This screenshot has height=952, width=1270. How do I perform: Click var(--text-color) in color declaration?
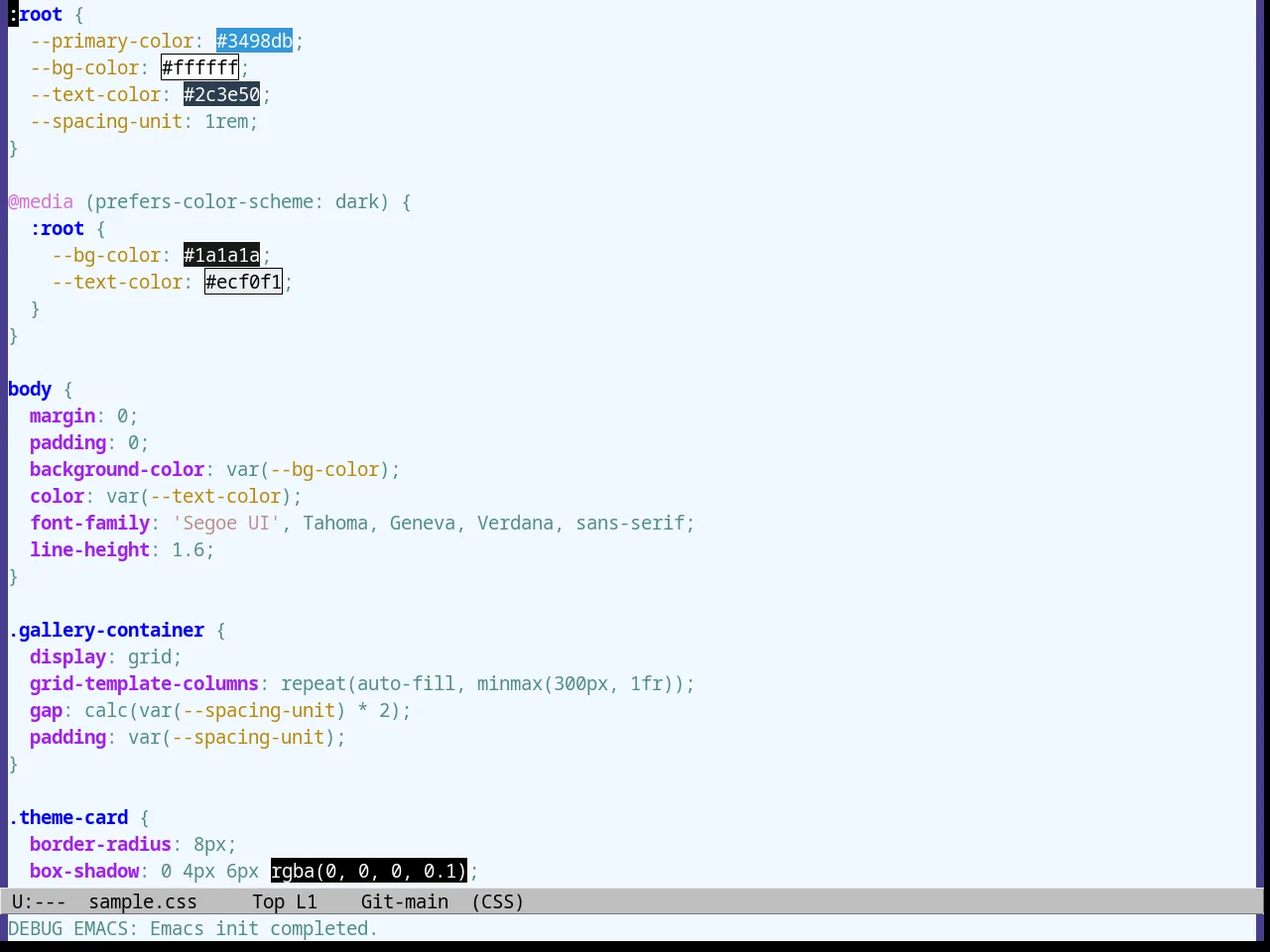click(x=198, y=496)
